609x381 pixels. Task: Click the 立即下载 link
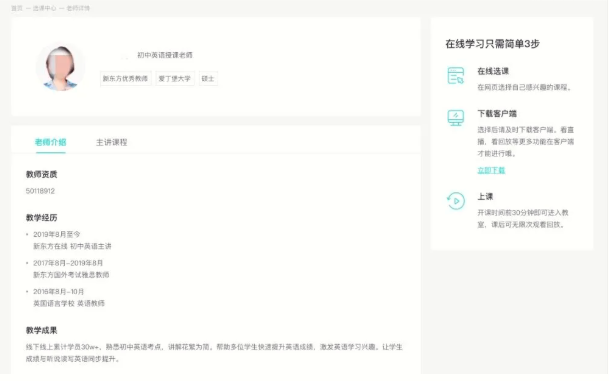491,170
